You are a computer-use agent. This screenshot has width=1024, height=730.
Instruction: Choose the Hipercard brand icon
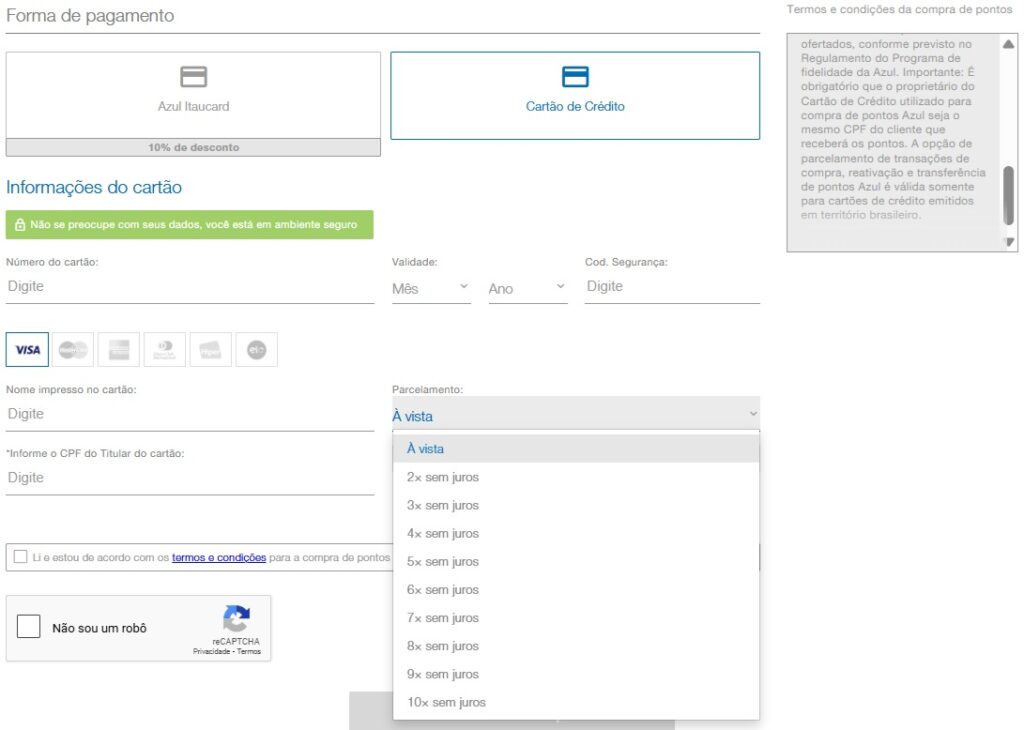pos(210,350)
